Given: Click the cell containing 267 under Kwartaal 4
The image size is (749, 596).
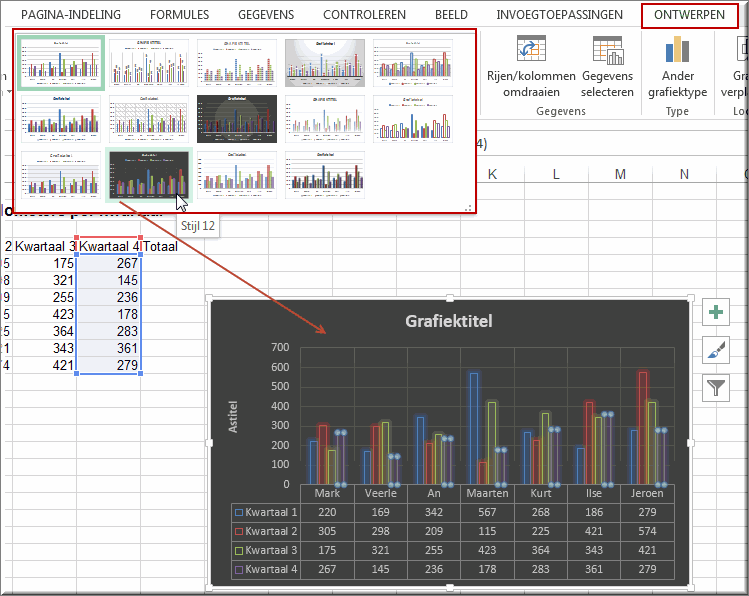Looking at the screenshot, I should point(110,264).
